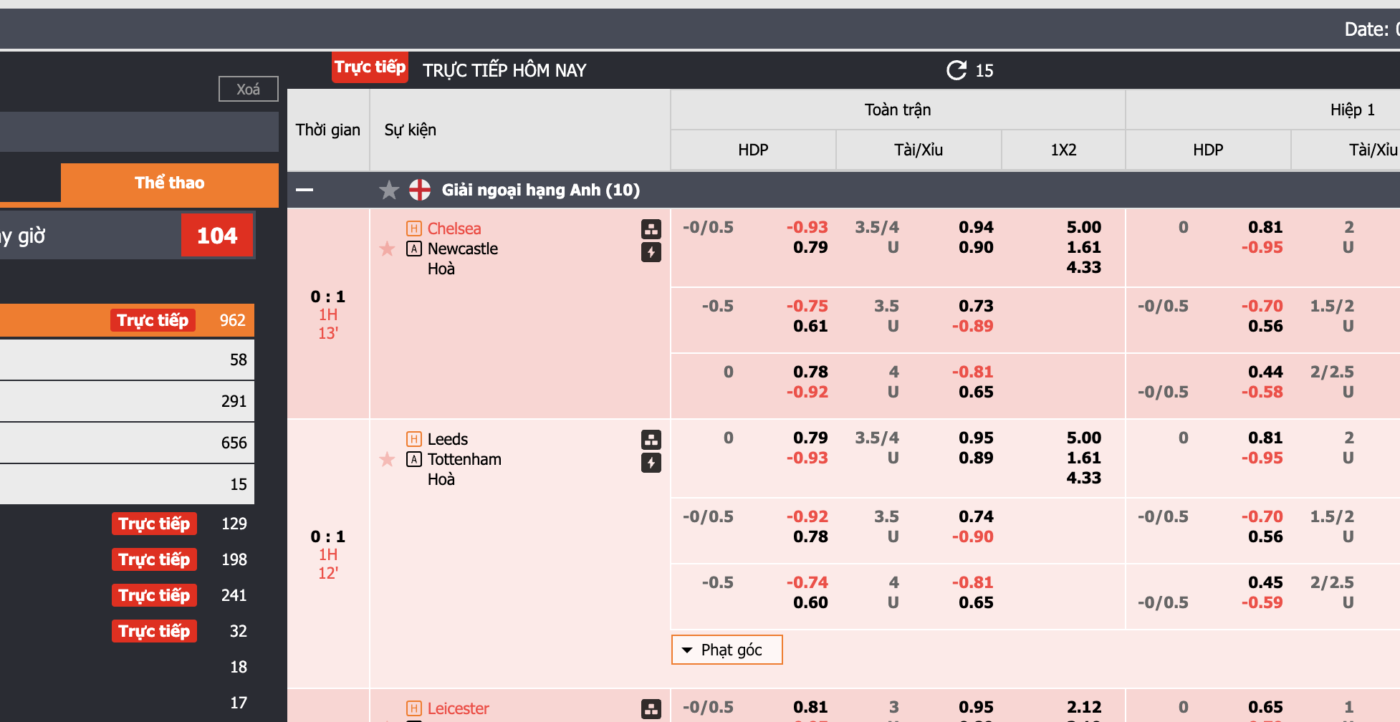Screen dimensions: 1400x722
Task: Click Leicester team name link
Action: [x=458, y=709]
